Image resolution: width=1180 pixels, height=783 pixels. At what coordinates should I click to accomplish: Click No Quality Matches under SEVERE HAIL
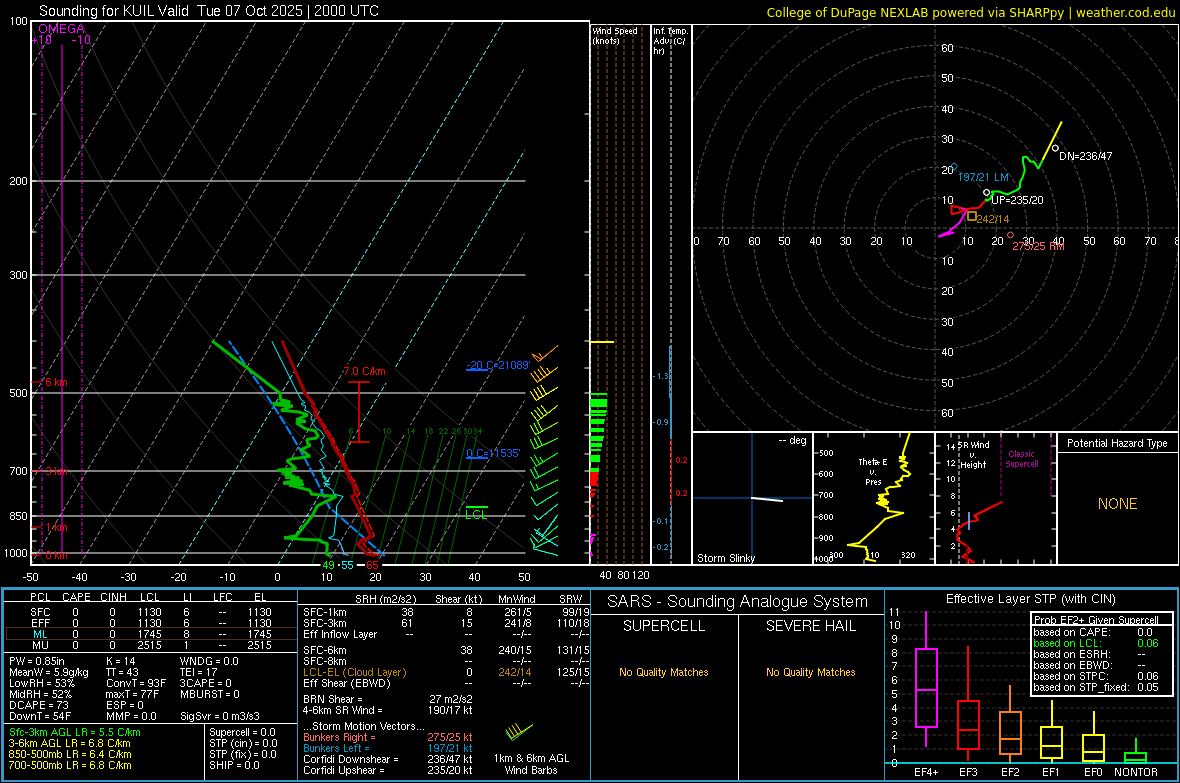pos(810,672)
